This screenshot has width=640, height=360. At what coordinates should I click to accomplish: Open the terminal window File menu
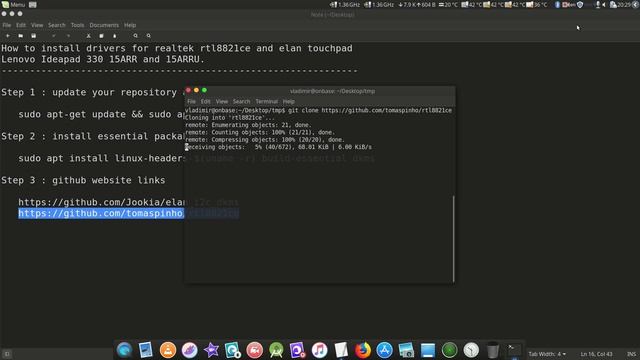[x=191, y=102]
